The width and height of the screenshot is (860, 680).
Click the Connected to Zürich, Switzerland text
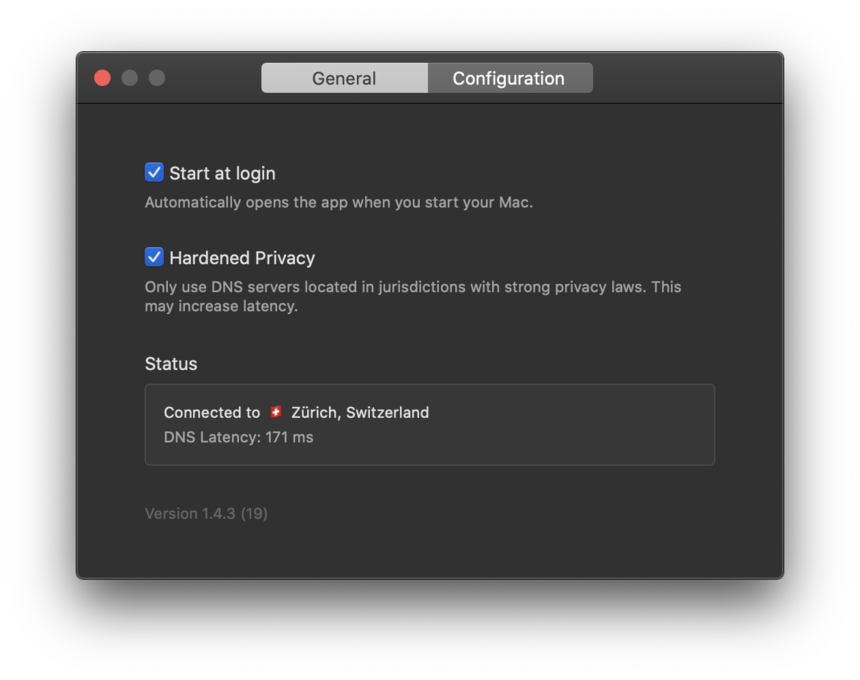coord(296,412)
